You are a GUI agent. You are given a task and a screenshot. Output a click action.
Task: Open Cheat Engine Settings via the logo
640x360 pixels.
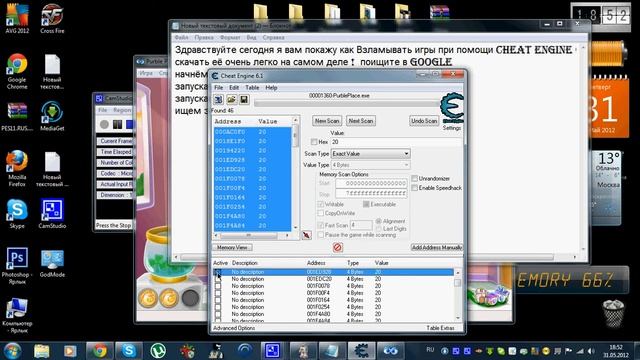(452, 108)
